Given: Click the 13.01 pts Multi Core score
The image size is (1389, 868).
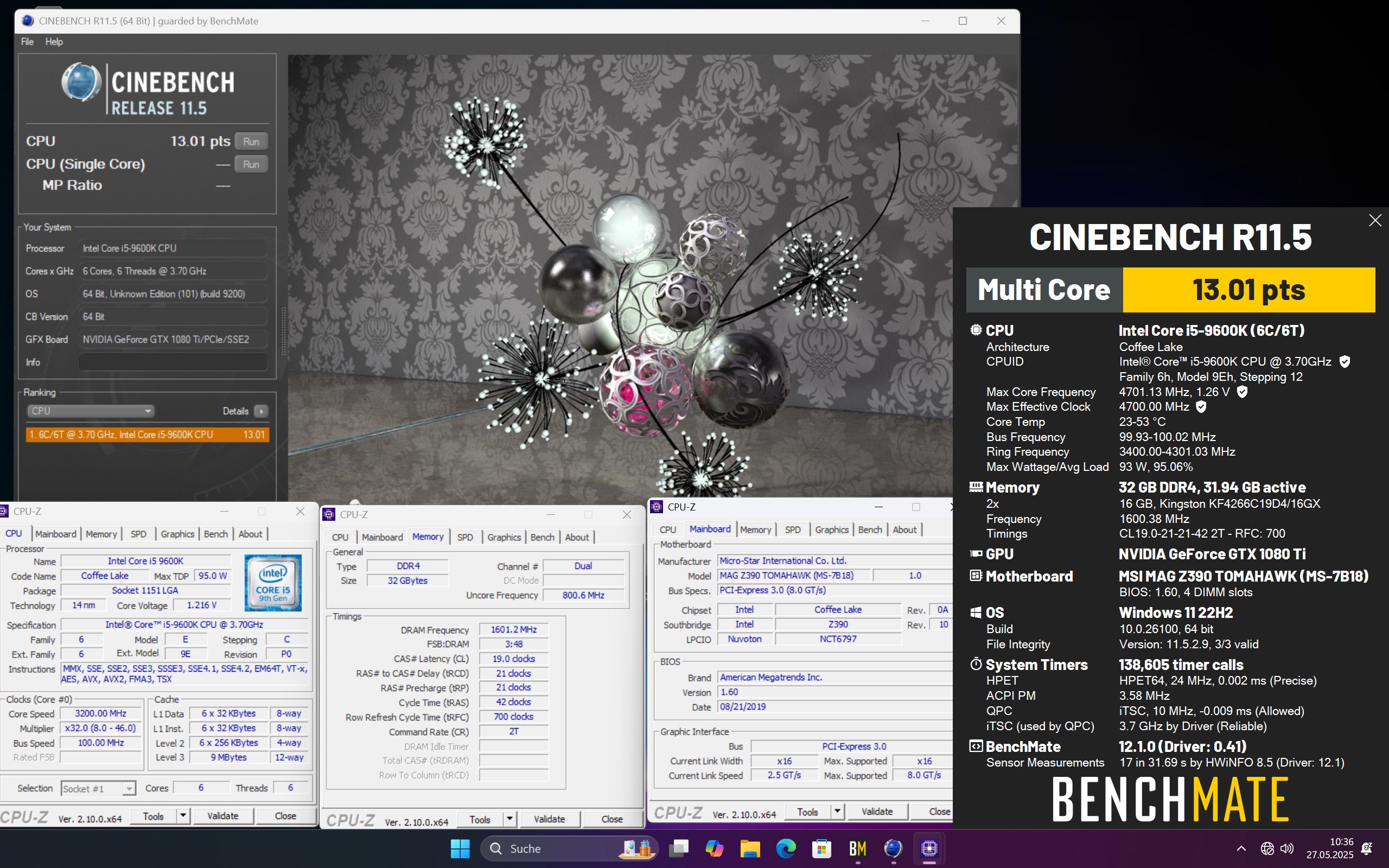Looking at the screenshot, I should (x=1248, y=290).
